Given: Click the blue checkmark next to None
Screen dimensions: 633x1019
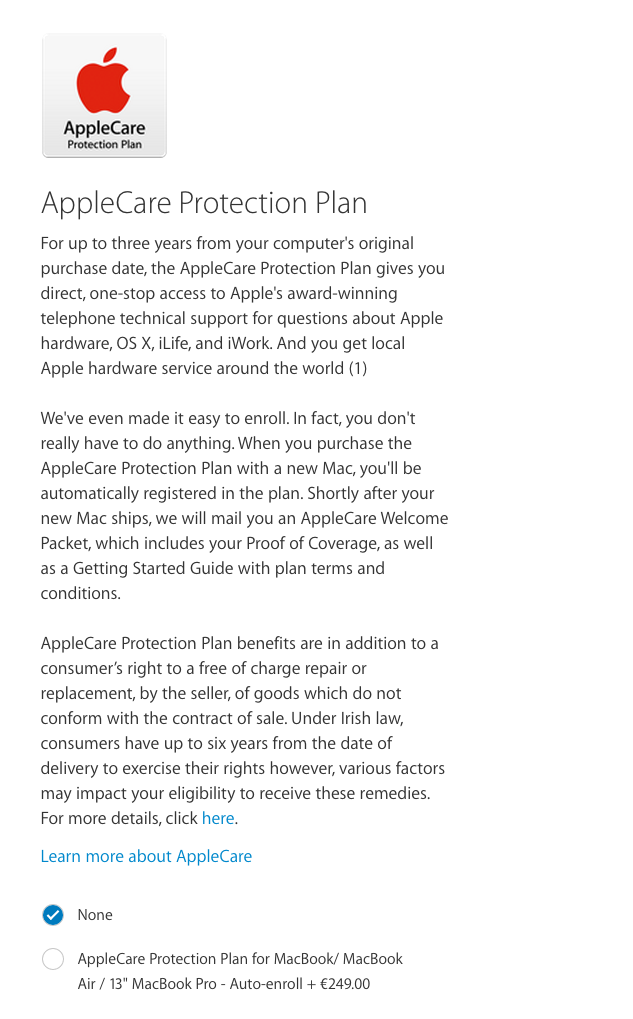Looking at the screenshot, I should 53,915.
